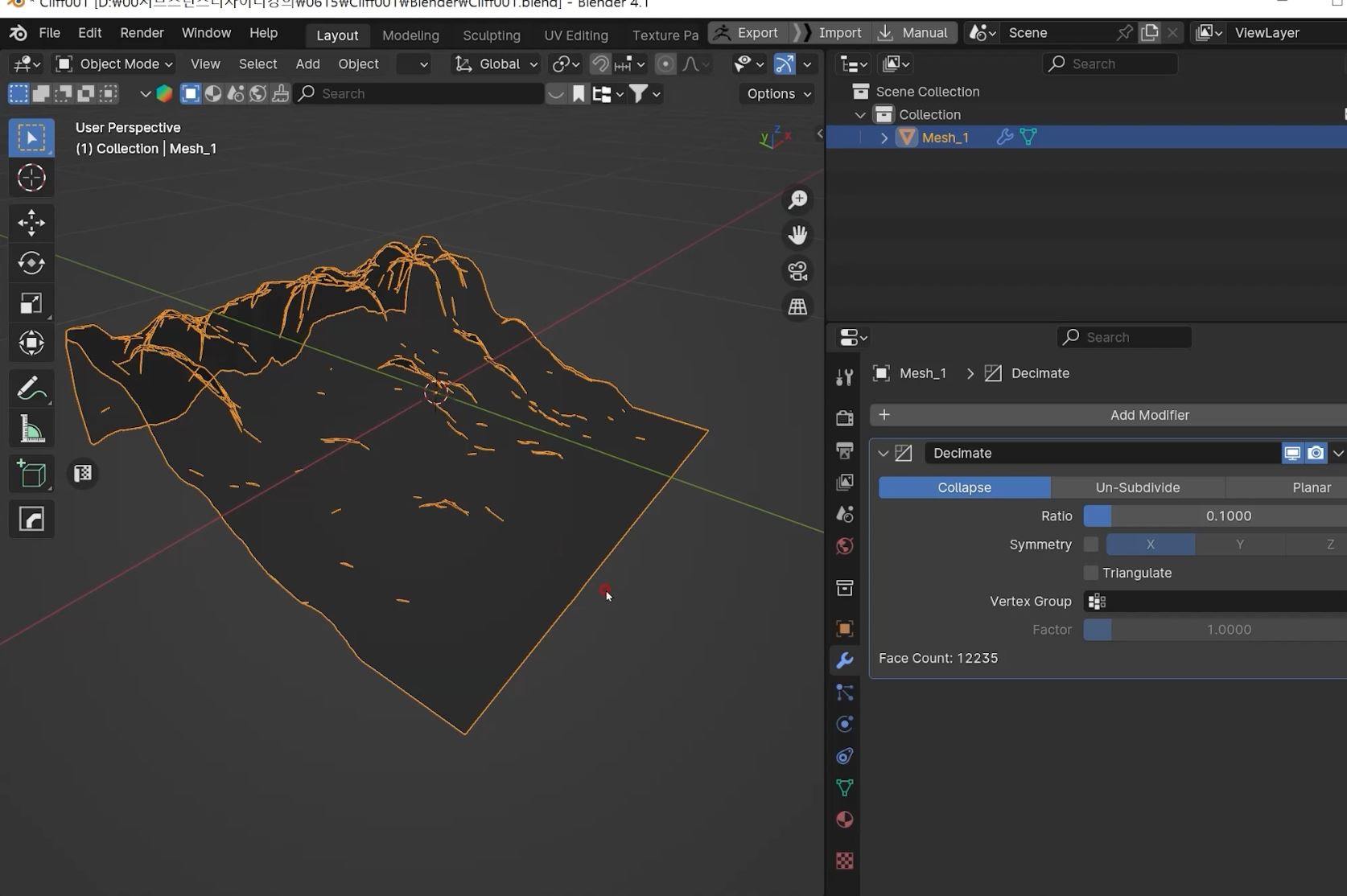This screenshot has width=1347, height=896.
Task: Activate the Scale tool
Action: [31, 303]
